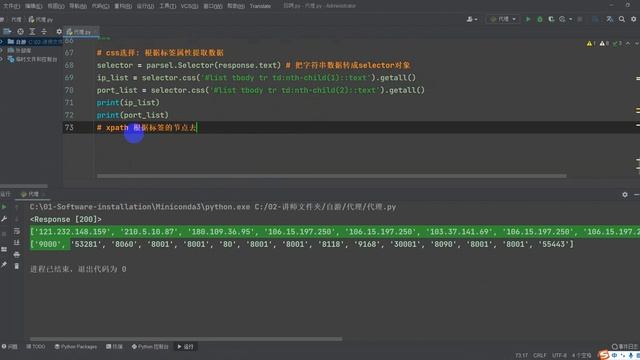The width and height of the screenshot is (640, 360).
Task: Click the green Run button in top toolbar
Action: (528, 19)
